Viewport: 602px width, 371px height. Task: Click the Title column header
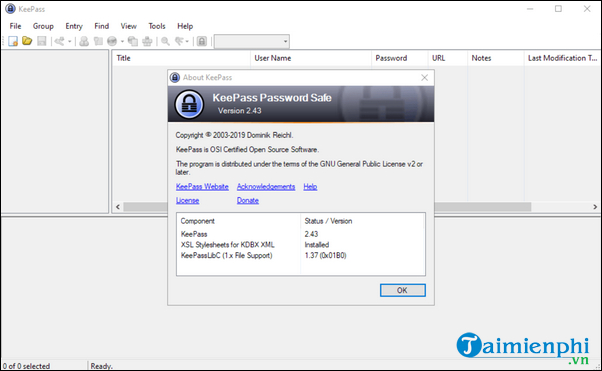point(181,58)
